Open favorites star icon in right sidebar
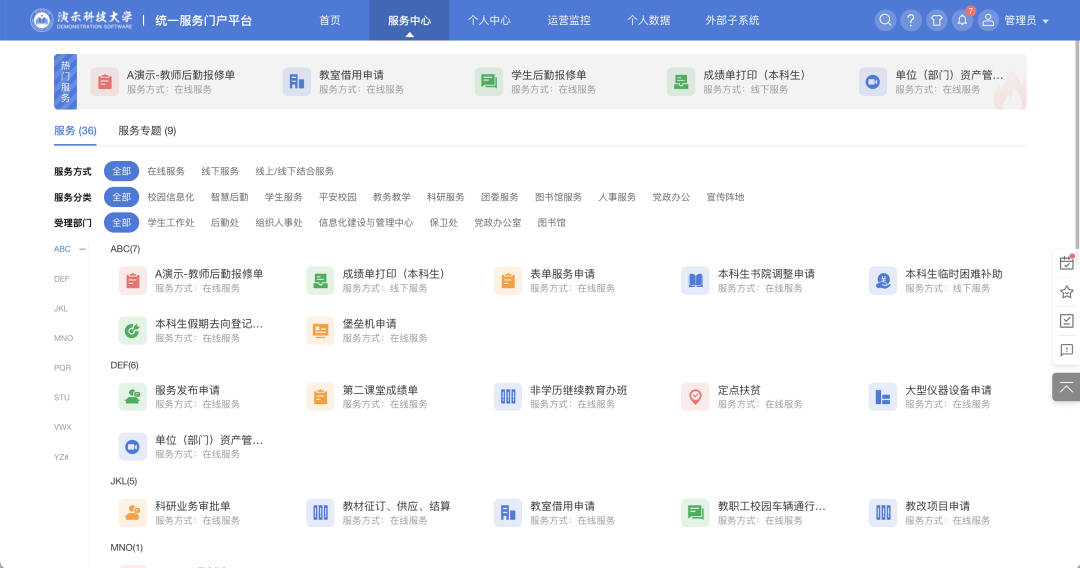The height and width of the screenshot is (568, 1080). point(1066,292)
